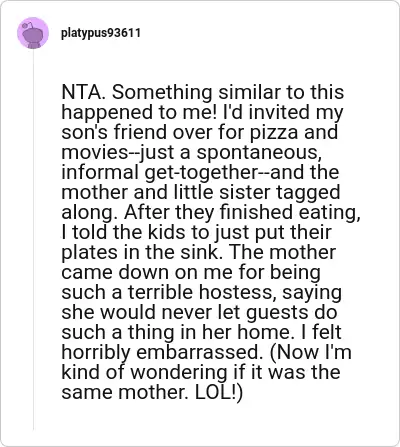The image size is (400, 447).
Task: Open the platypus93611 user profile
Action: tap(101, 33)
